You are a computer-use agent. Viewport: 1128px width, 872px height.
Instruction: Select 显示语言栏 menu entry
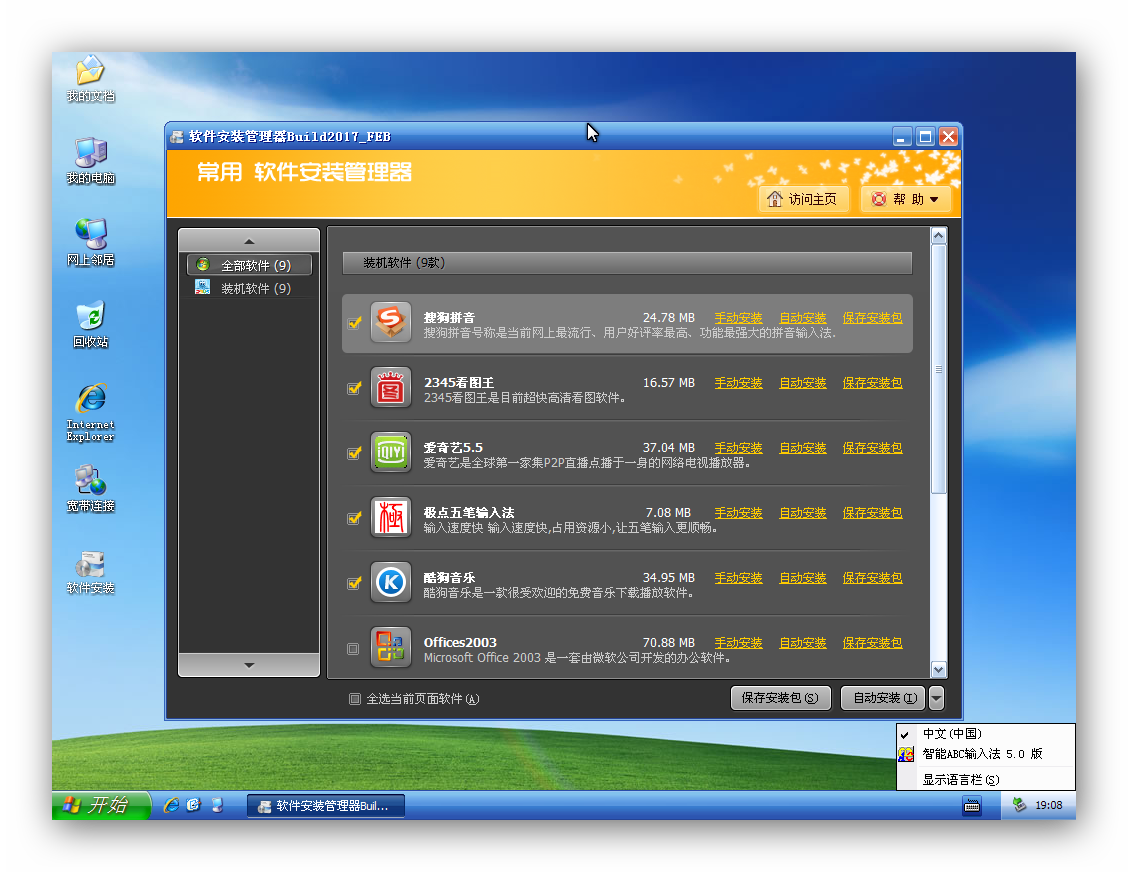[986, 780]
